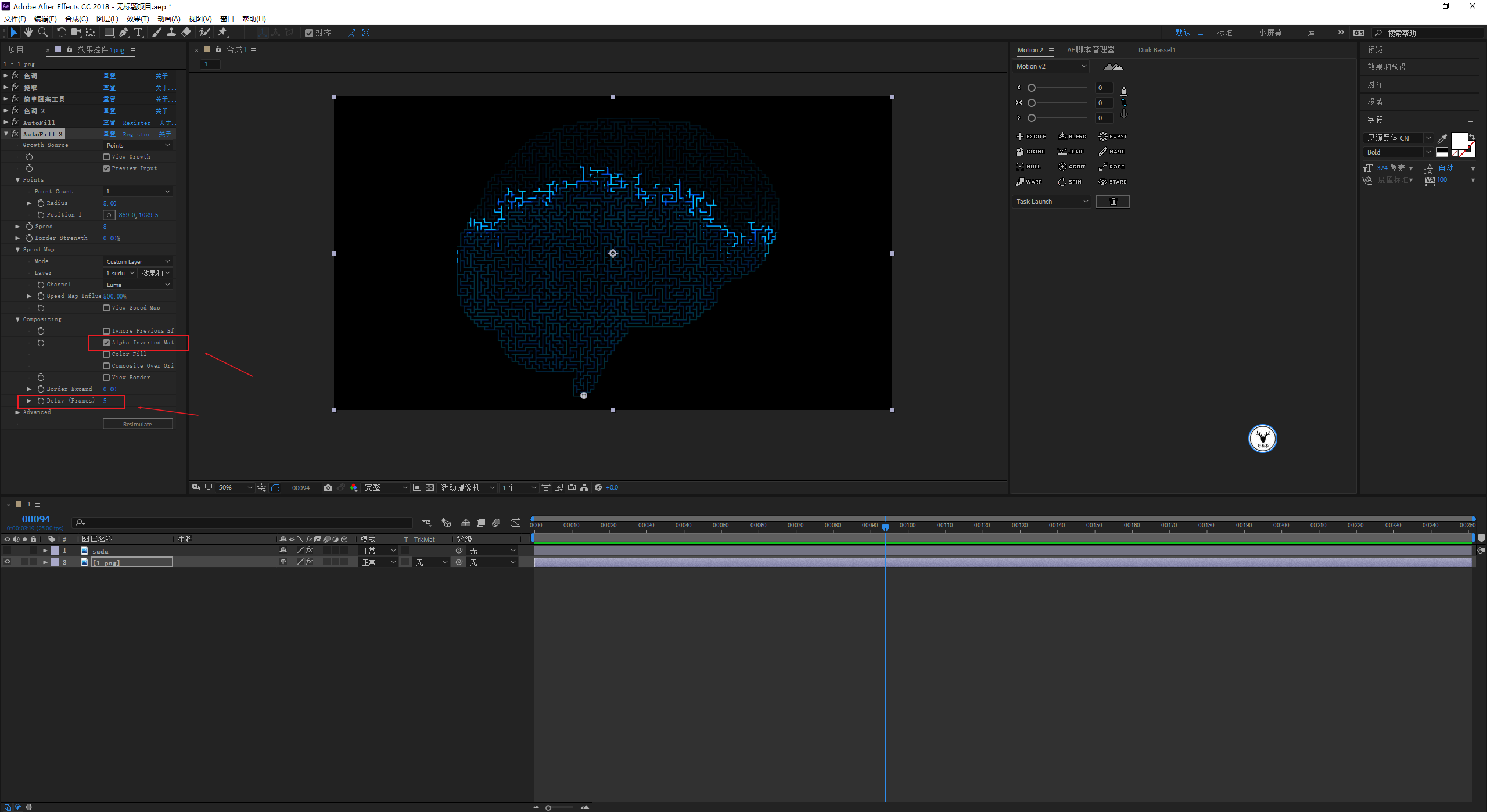
Task: Select the Hand tool
Action: tap(28, 33)
